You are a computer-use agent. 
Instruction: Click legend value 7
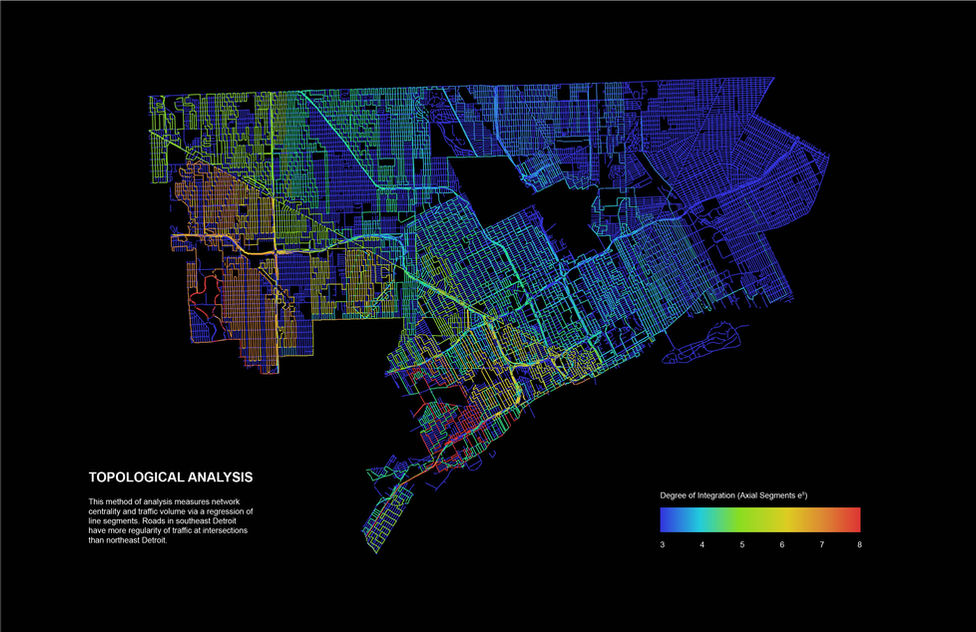coord(822,544)
